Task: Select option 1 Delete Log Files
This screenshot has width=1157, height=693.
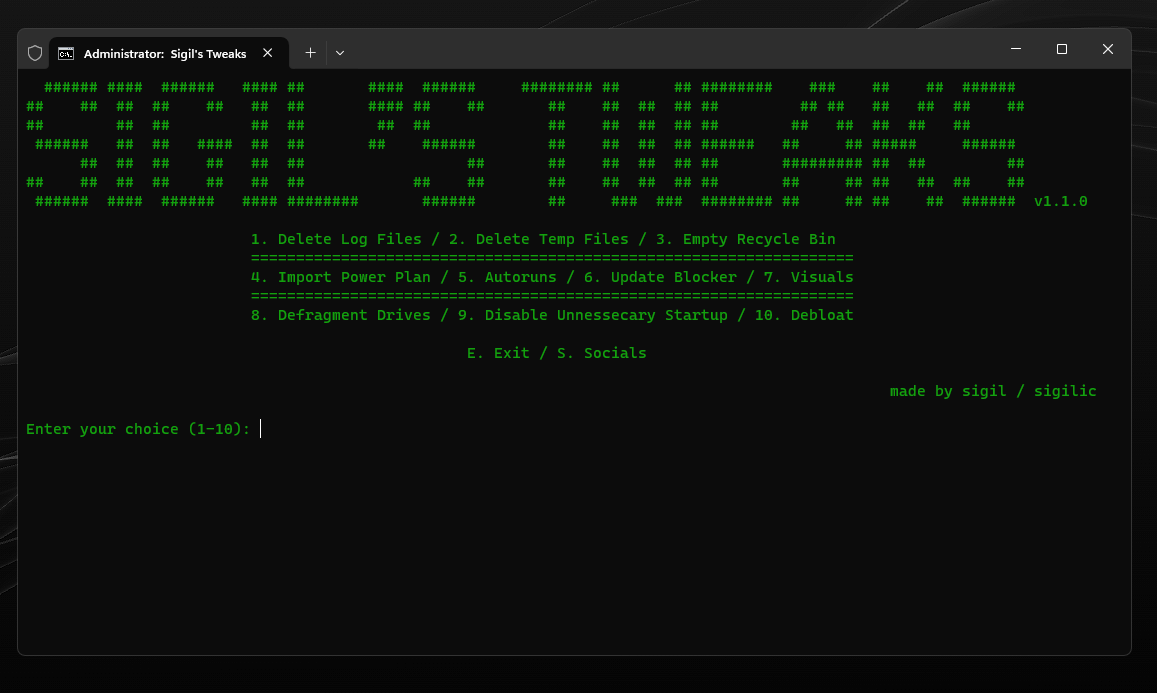Action: [x=337, y=238]
